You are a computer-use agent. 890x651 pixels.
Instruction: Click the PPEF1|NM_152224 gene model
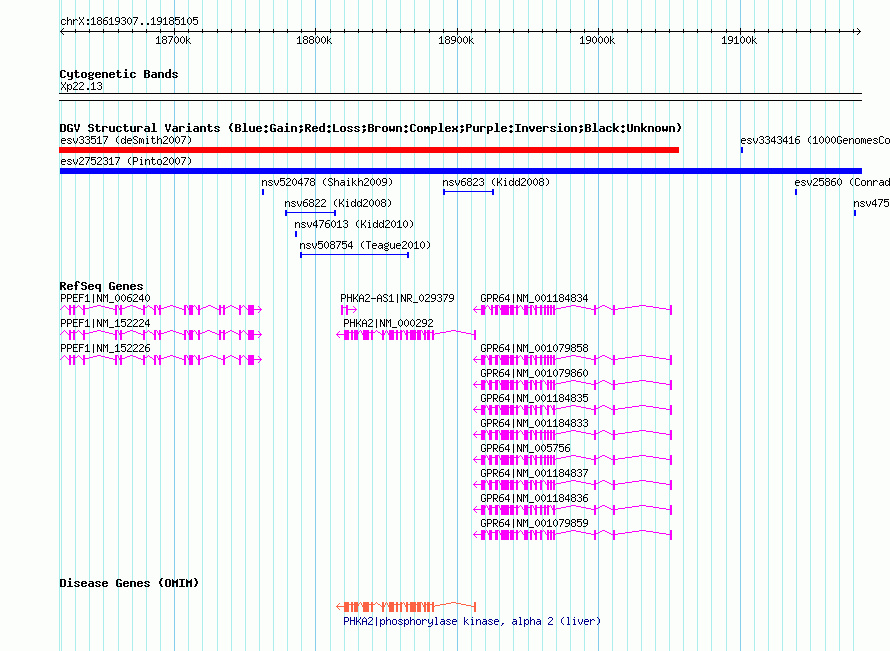point(161,334)
